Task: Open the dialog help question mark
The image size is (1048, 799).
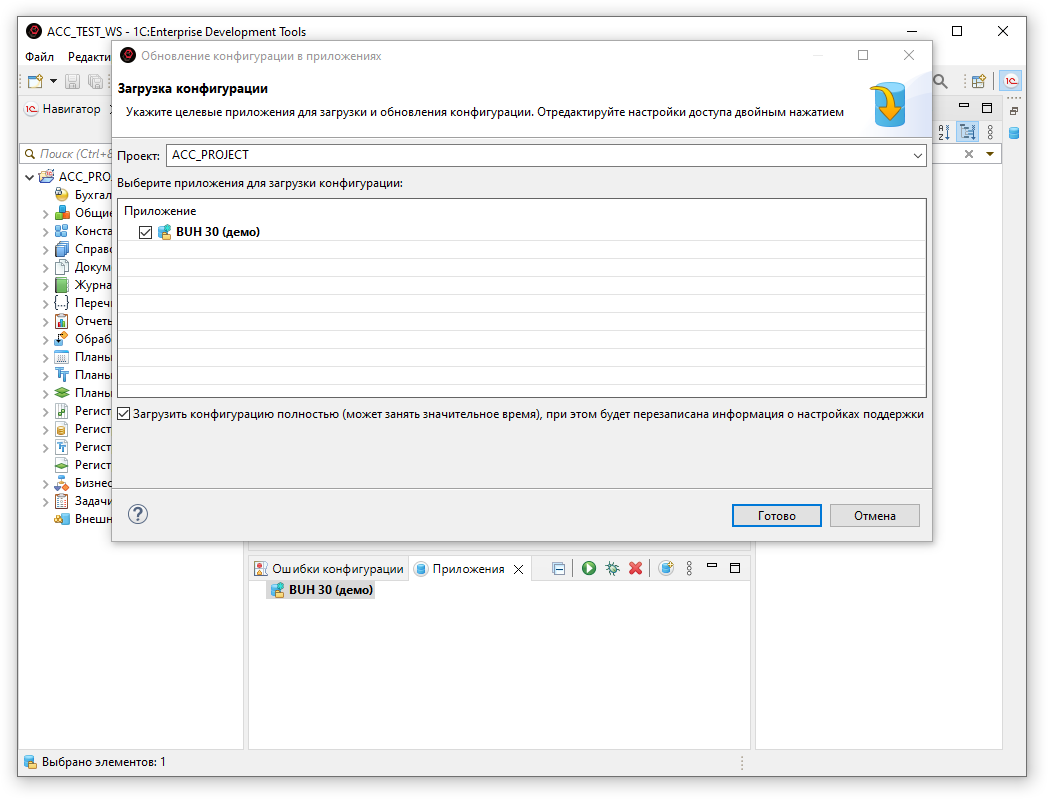Action: pos(138,514)
